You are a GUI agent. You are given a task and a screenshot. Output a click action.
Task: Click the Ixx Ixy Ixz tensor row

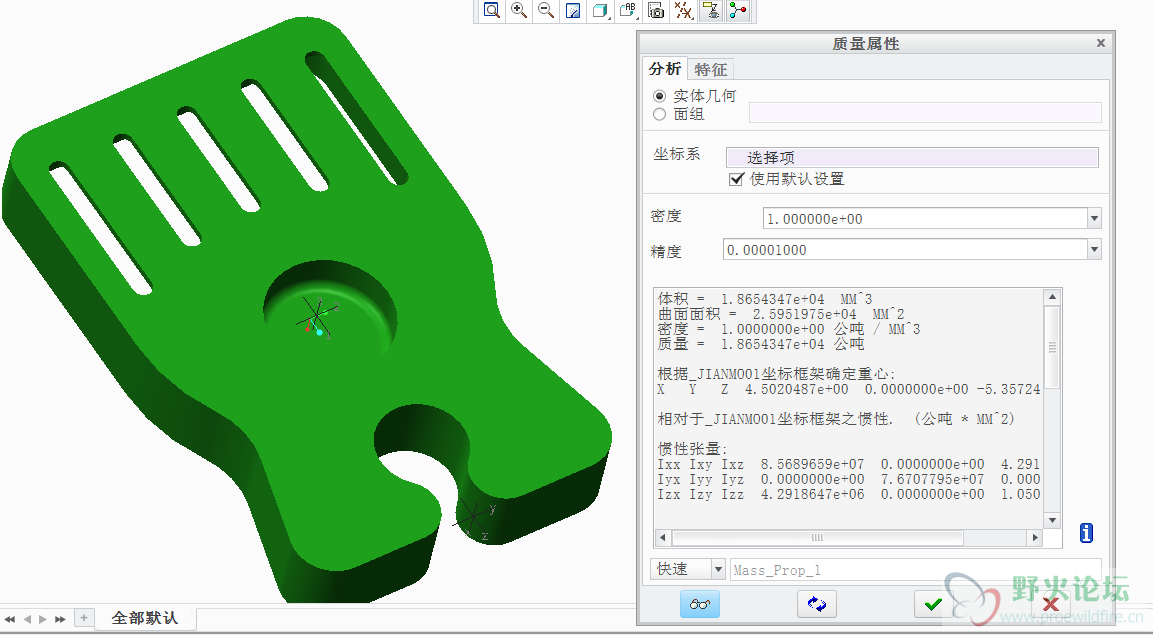pyautogui.click(x=849, y=464)
